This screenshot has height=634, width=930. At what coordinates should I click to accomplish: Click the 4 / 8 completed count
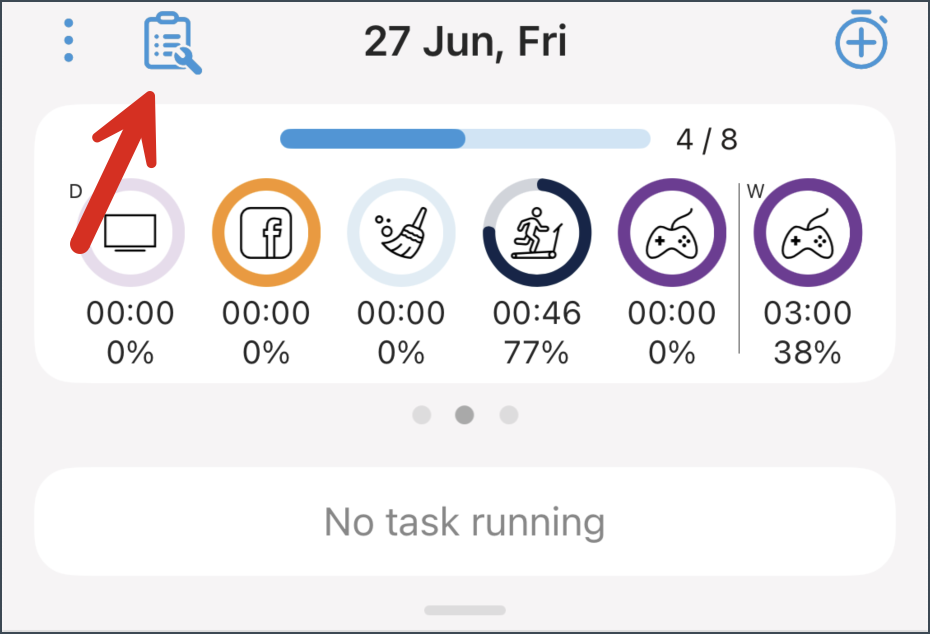707,140
